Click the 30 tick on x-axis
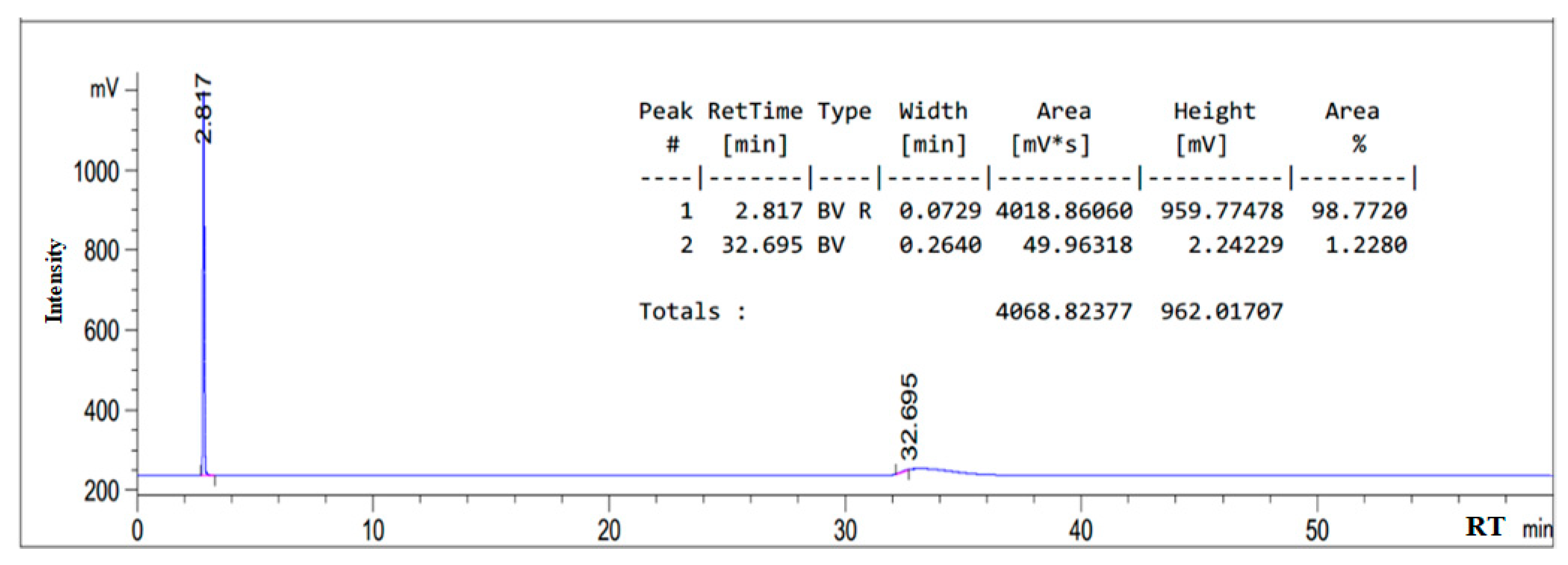1568x565 pixels. pyautogui.click(x=845, y=531)
